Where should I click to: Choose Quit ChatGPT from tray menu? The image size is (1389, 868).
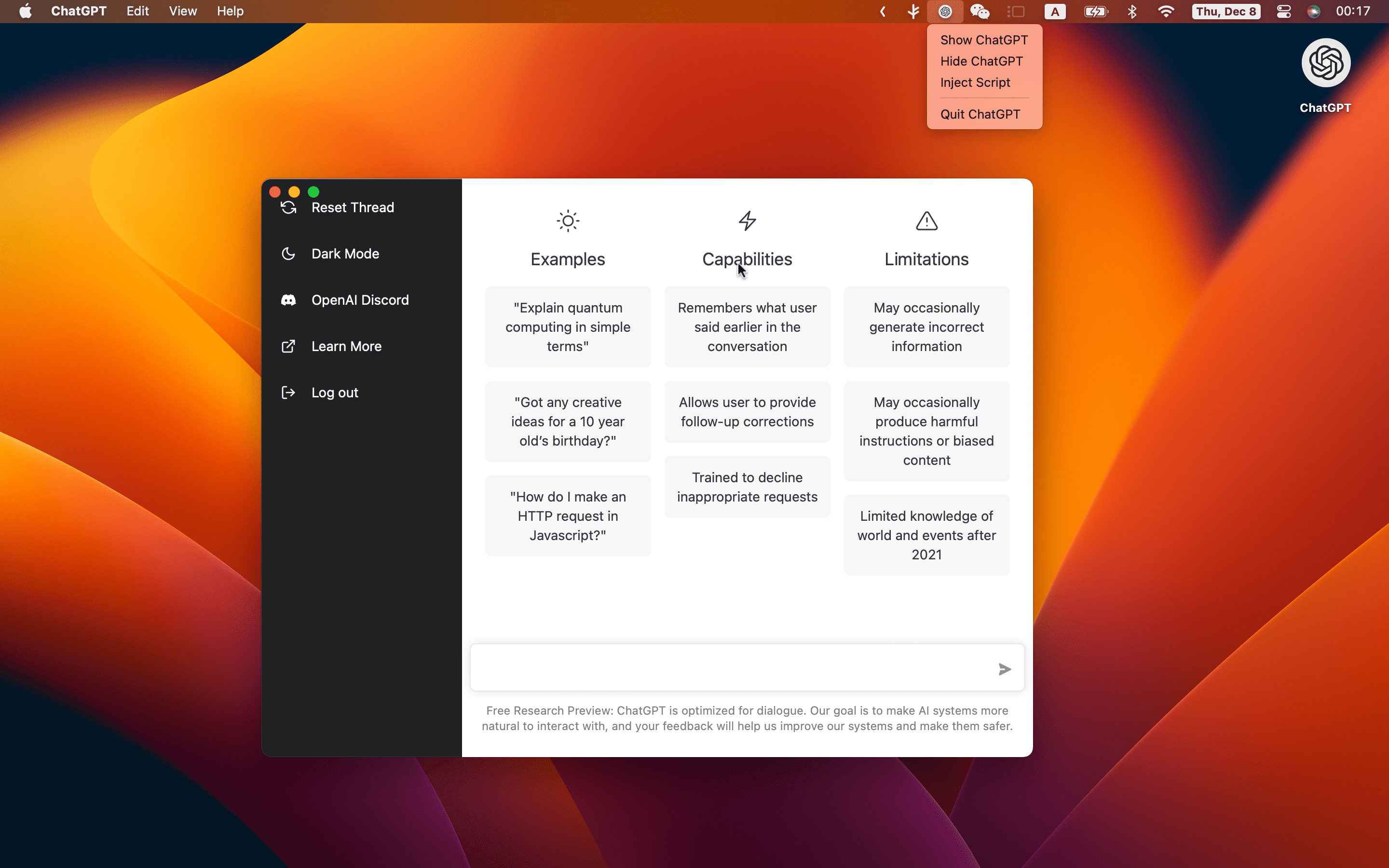coord(980,114)
